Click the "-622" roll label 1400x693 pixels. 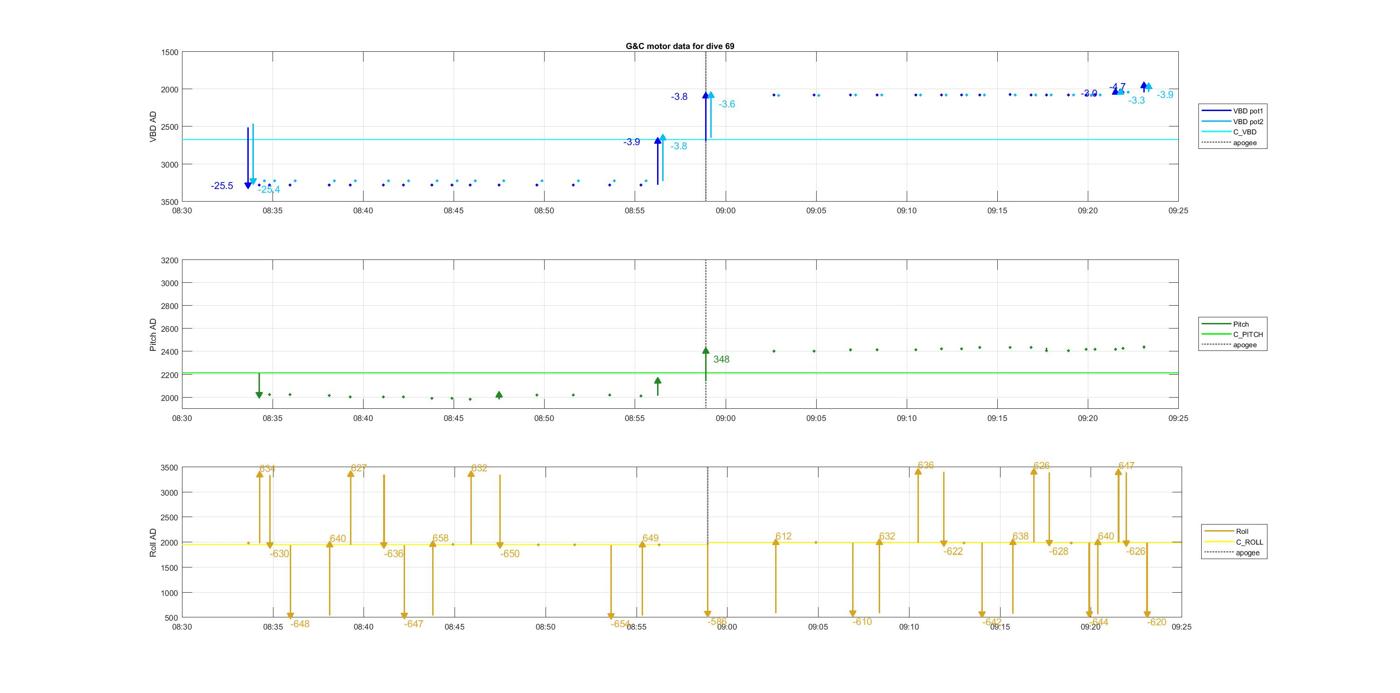coord(953,551)
